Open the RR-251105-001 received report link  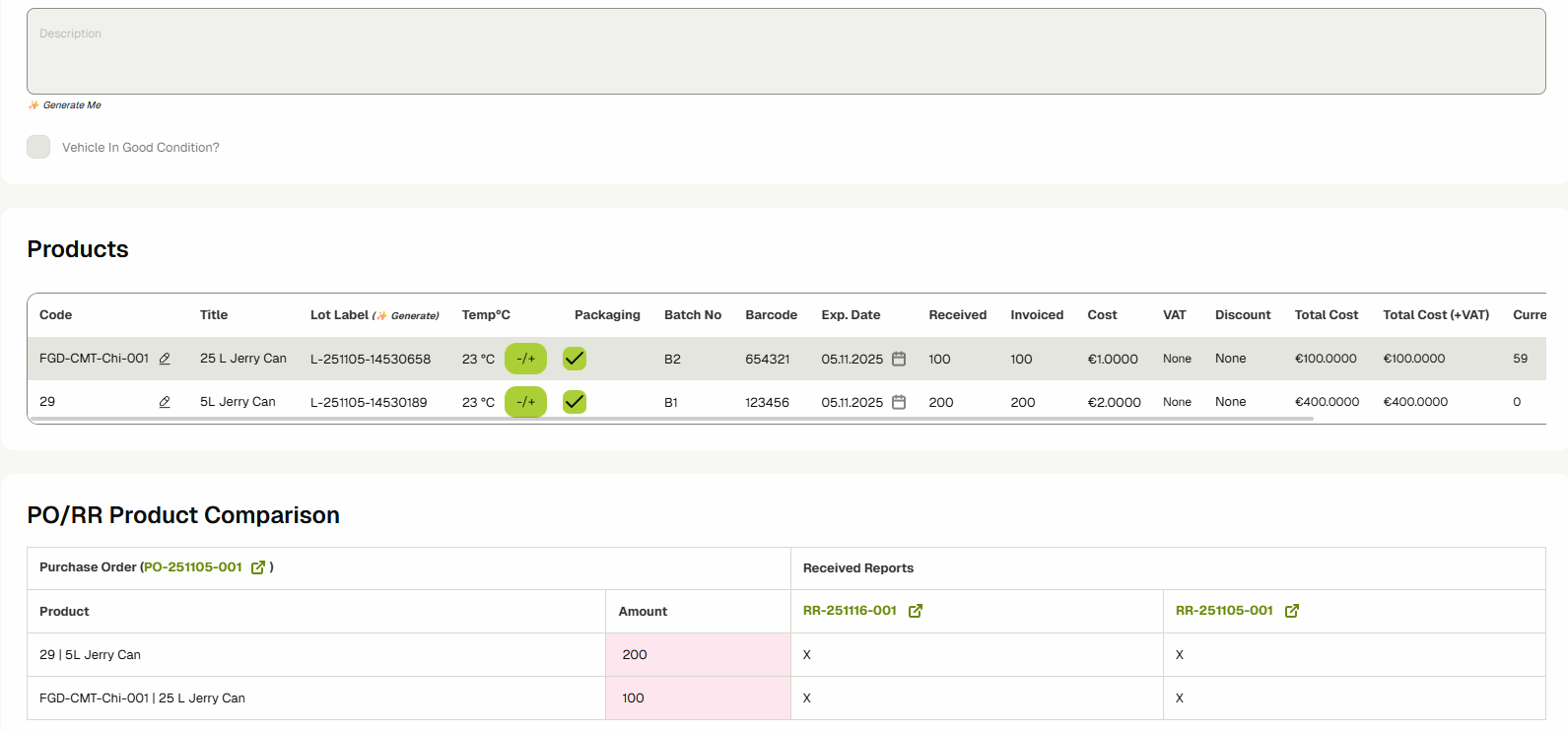point(1224,611)
